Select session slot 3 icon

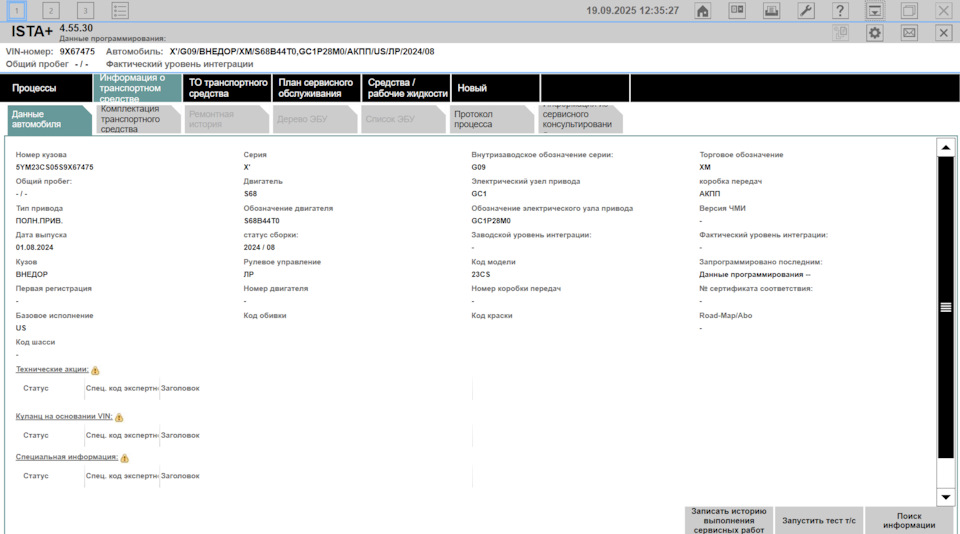coord(85,10)
